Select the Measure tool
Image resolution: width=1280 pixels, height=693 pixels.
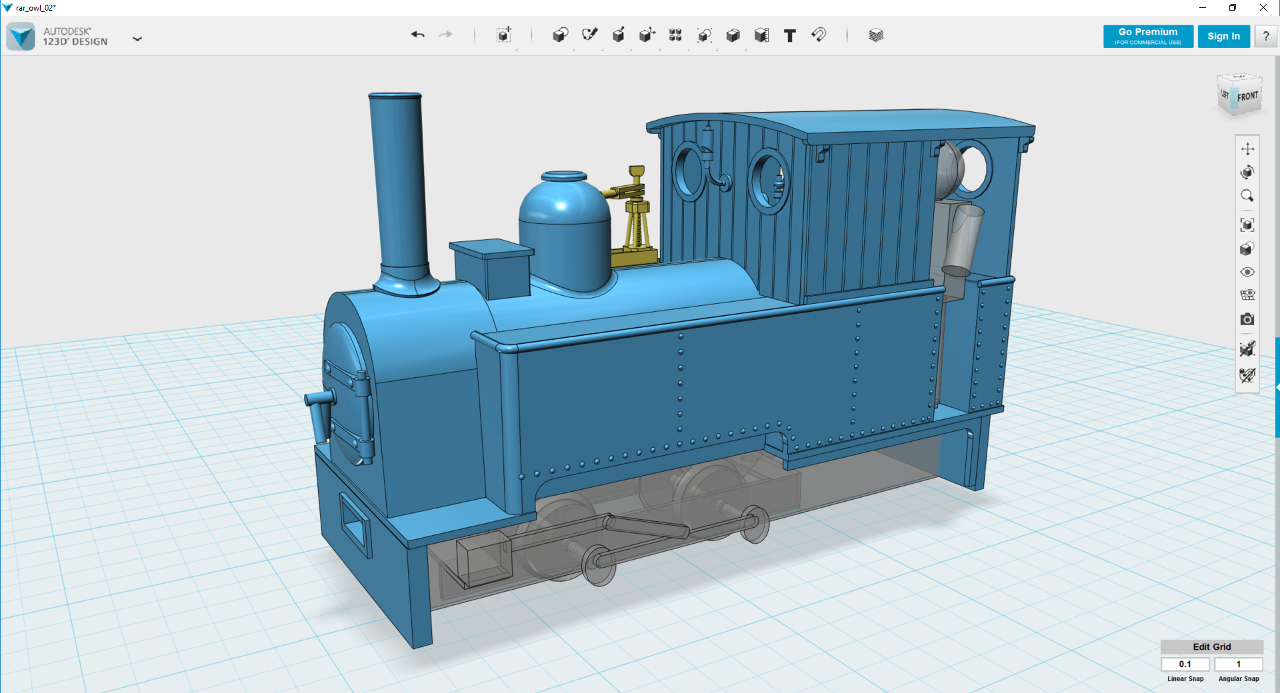(x=761, y=35)
